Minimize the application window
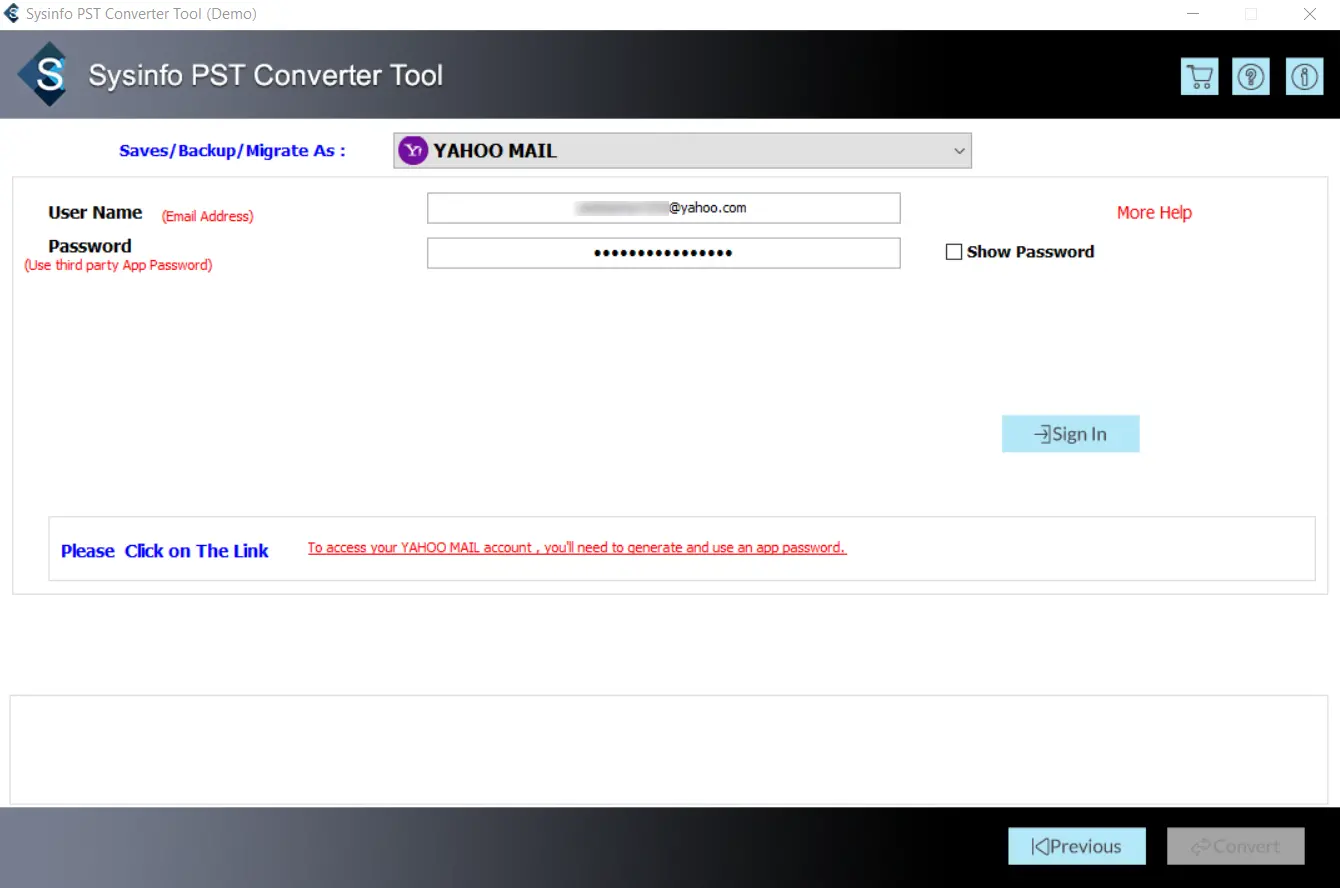This screenshot has width=1340, height=888. 1193,14
